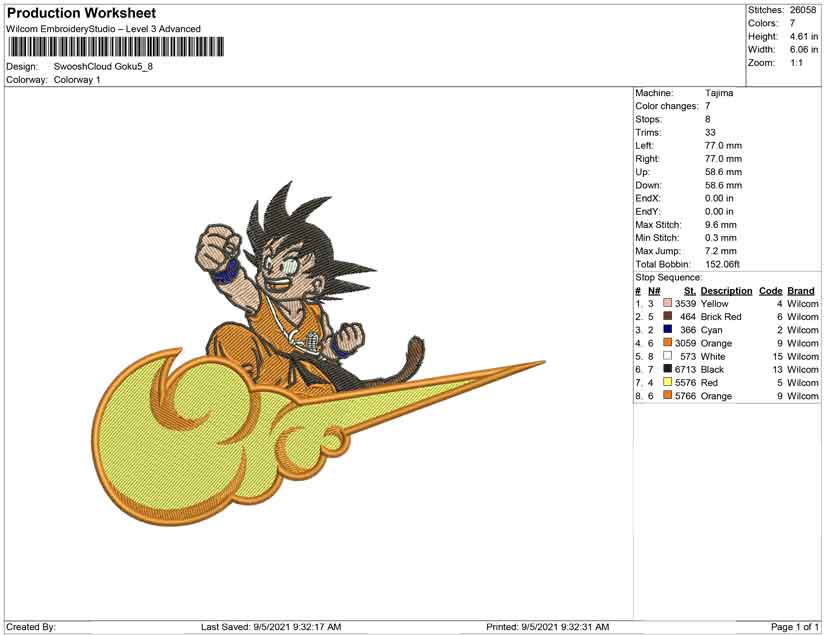Click the Cyan thread color swatch
825x635 pixels.
[668, 330]
